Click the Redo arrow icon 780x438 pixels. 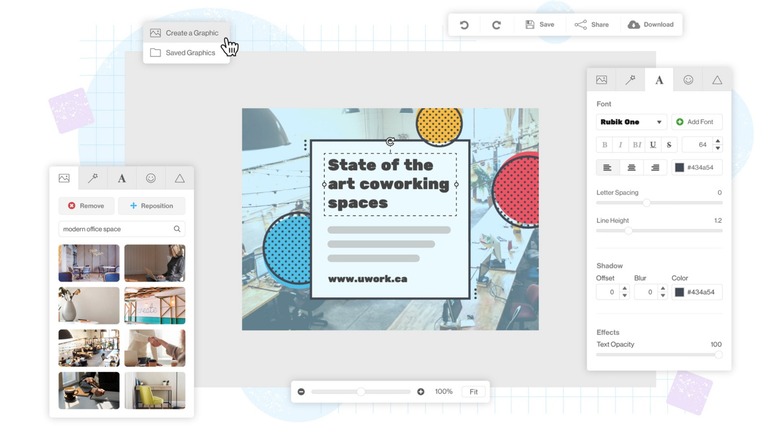pos(496,24)
